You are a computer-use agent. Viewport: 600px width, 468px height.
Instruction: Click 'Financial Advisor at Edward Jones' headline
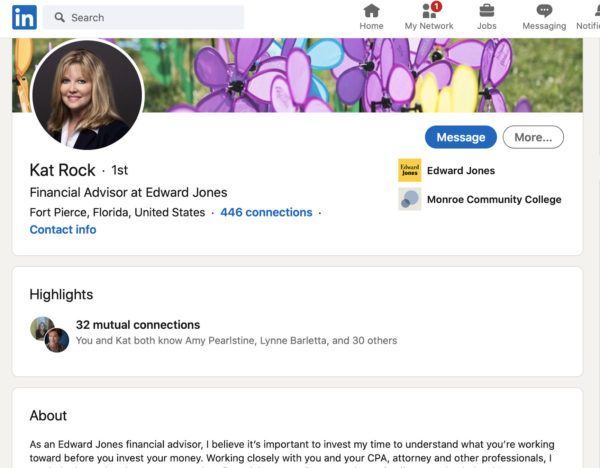click(x=129, y=192)
